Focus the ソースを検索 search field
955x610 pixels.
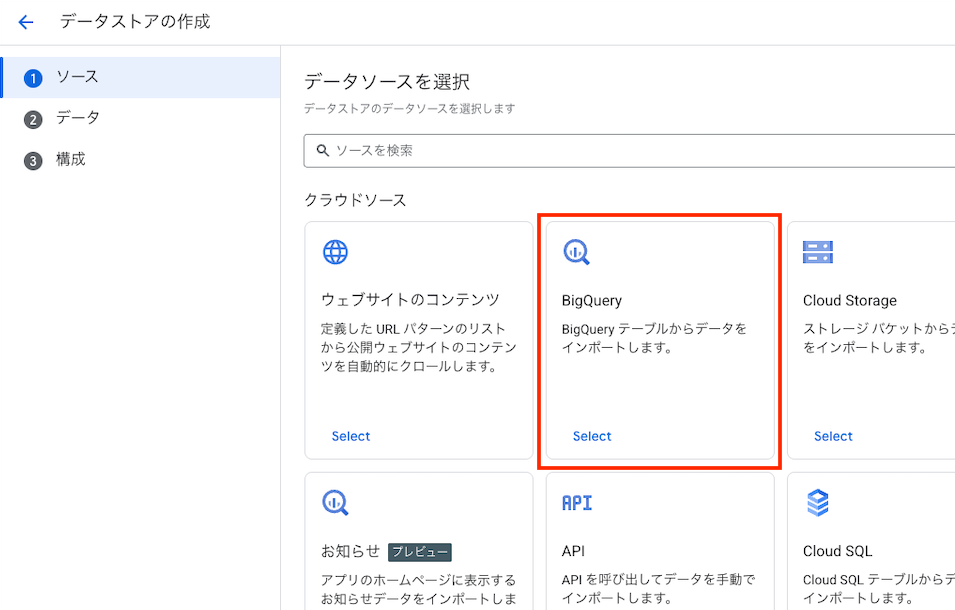(629, 151)
